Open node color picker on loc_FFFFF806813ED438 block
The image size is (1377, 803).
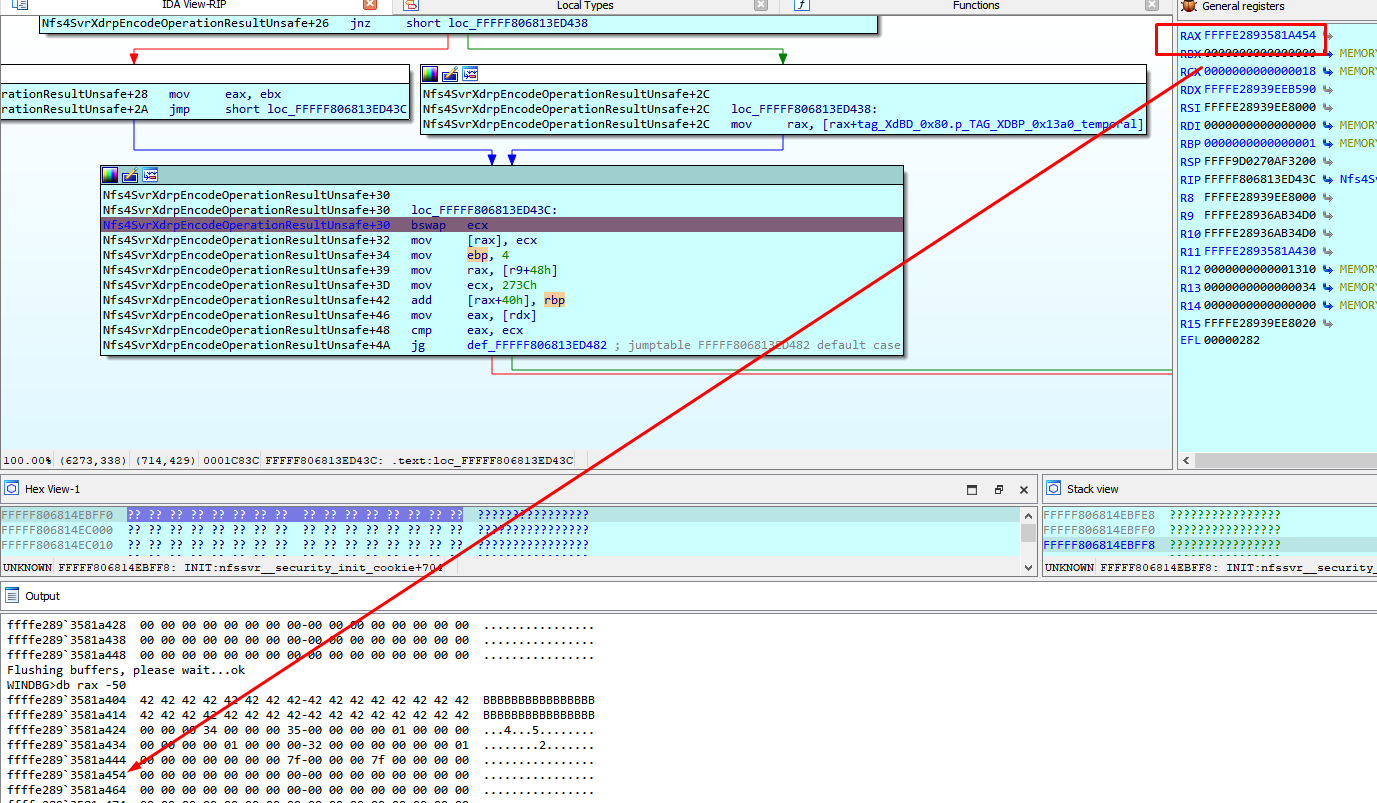[x=430, y=74]
